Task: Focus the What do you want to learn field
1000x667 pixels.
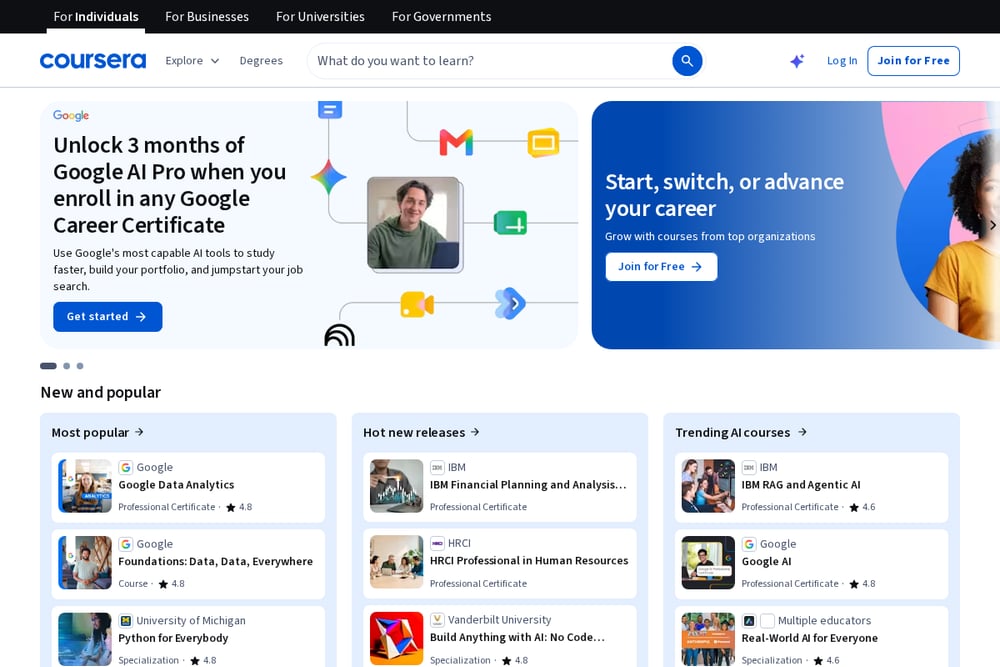Action: 488,61
